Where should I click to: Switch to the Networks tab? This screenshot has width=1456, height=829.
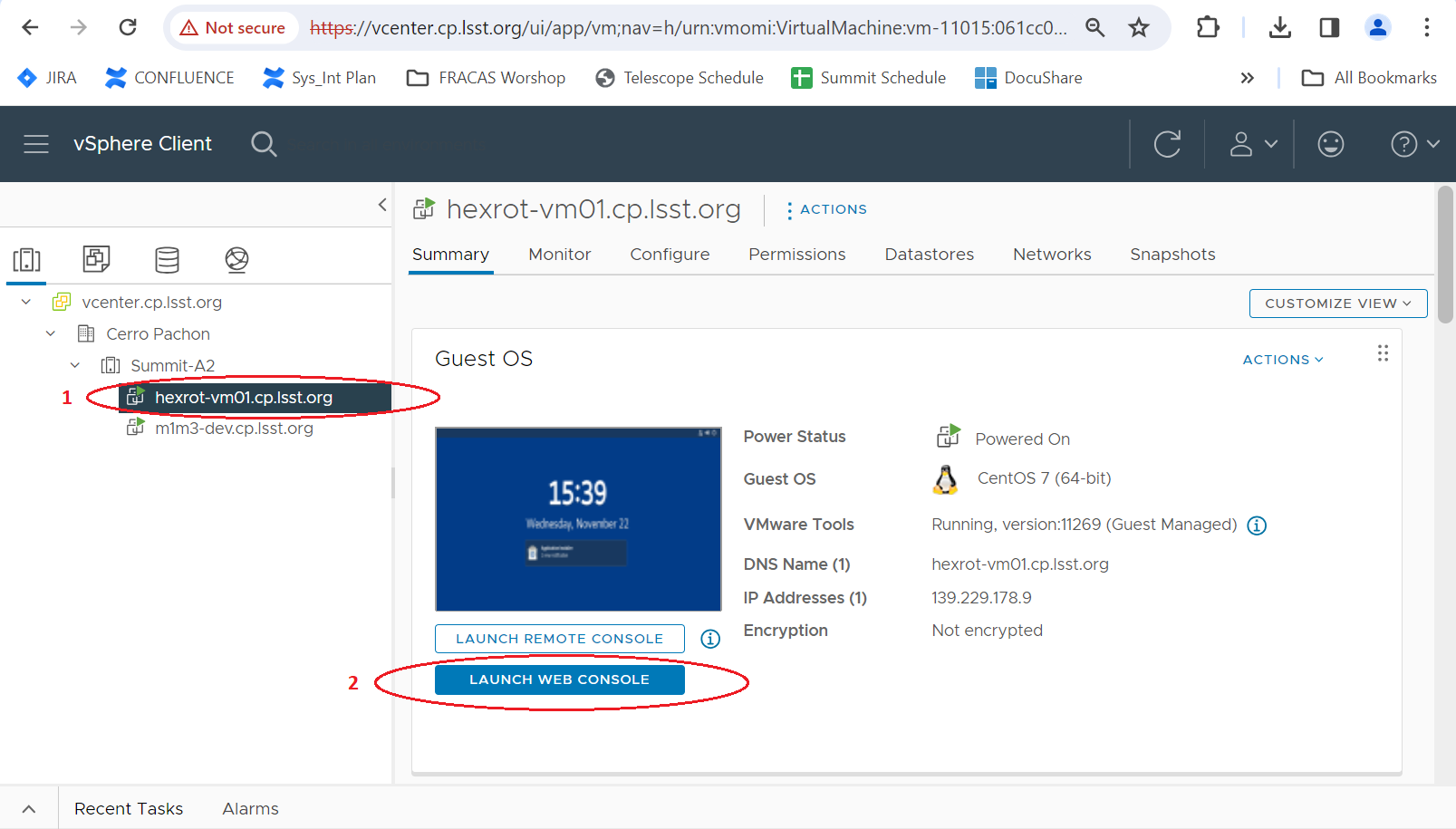1052,255
